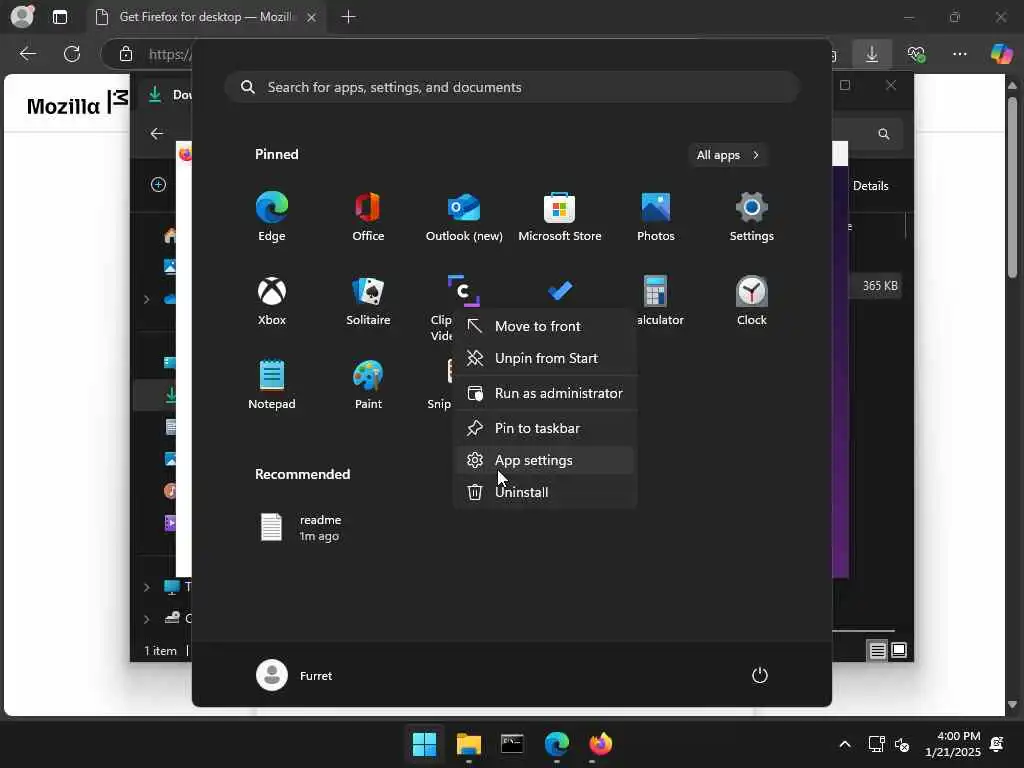The width and height of the screenshot is (1024, 768).
Task: Click File Explorer search icon
Action: [884, 134]
